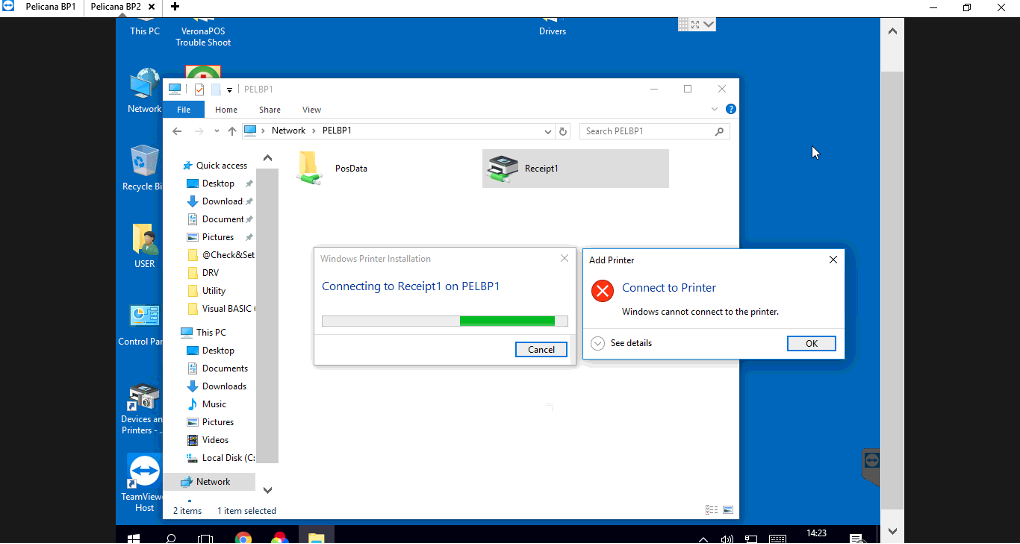This screenshot has height=544, width=1020.
Task: Open Chrome from the taskbar
Action: tap(243, 538)
